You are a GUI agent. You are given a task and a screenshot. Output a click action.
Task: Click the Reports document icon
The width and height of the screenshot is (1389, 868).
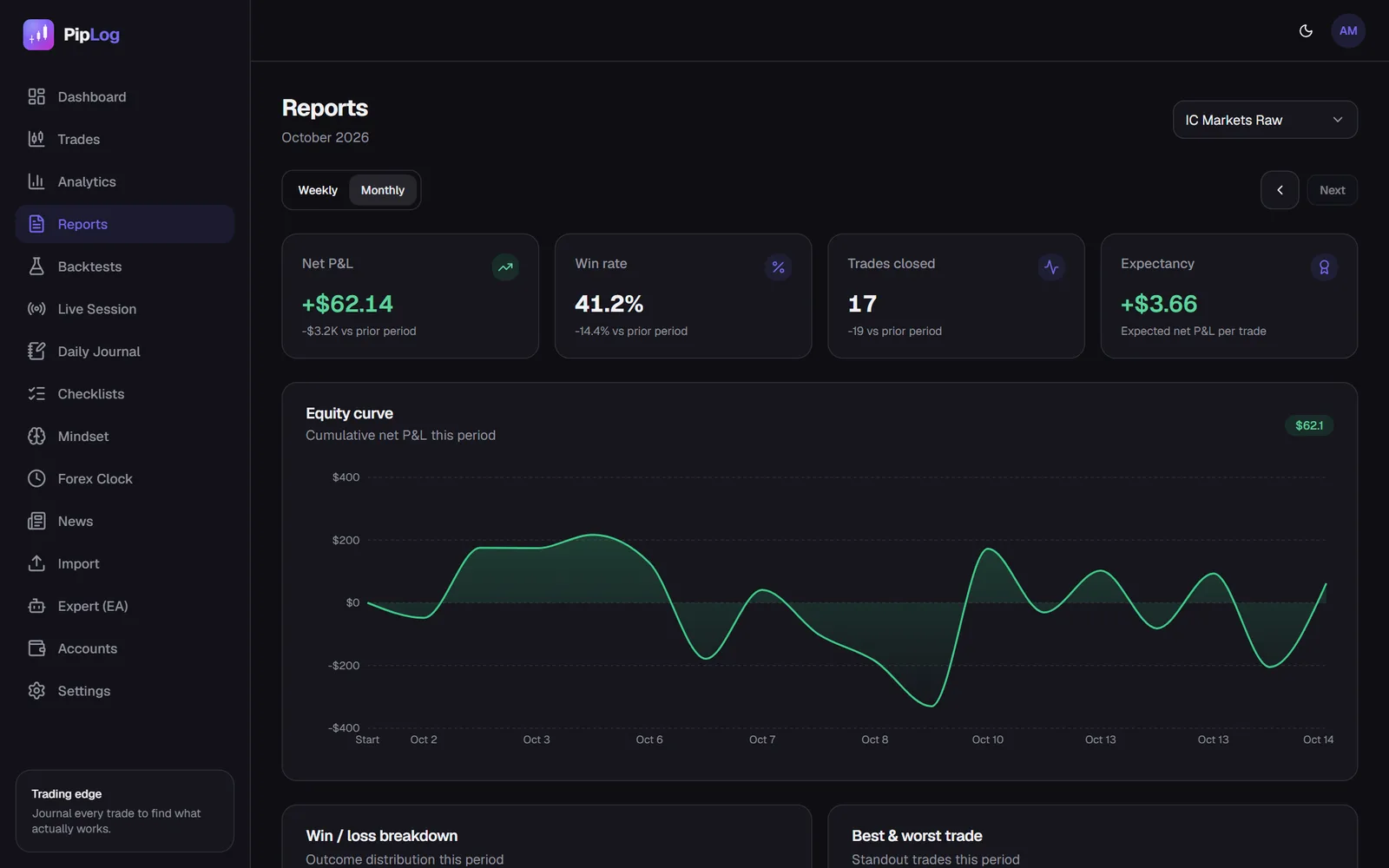click(36, 224)
